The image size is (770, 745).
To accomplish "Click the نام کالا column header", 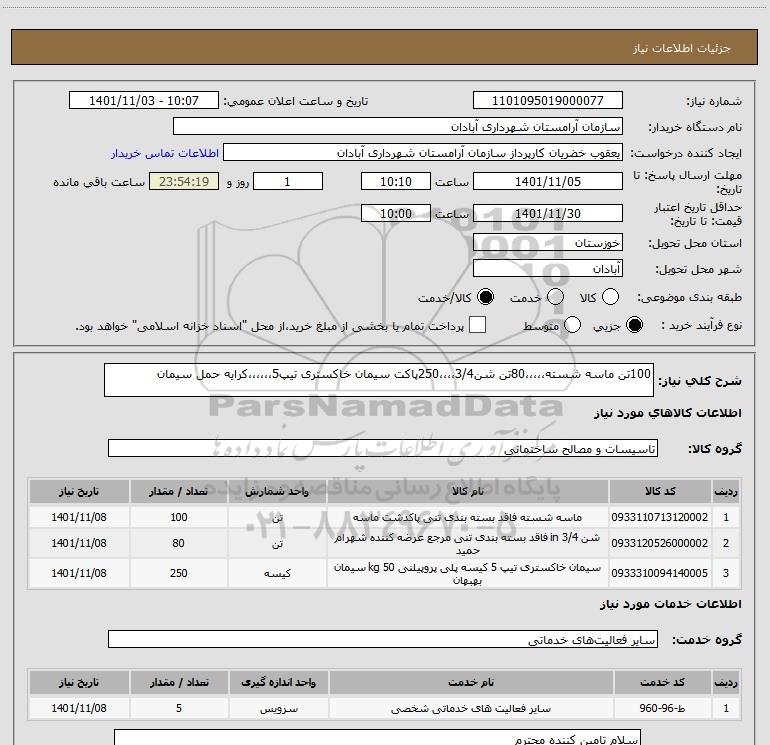I will click(x=468, y=491).
